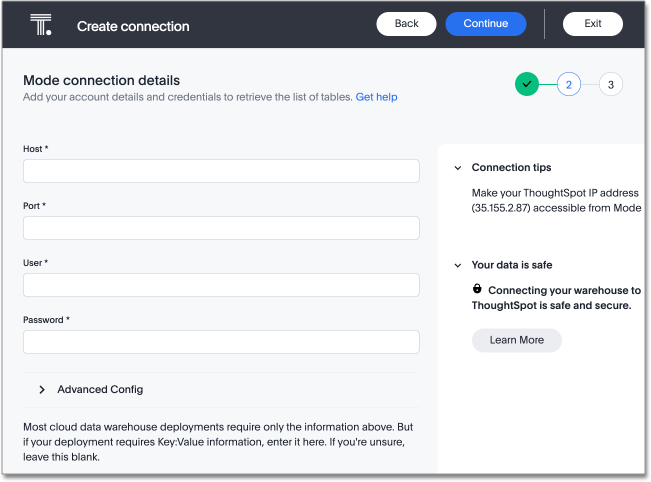Click the lock icon under Your data is safe

478,289
